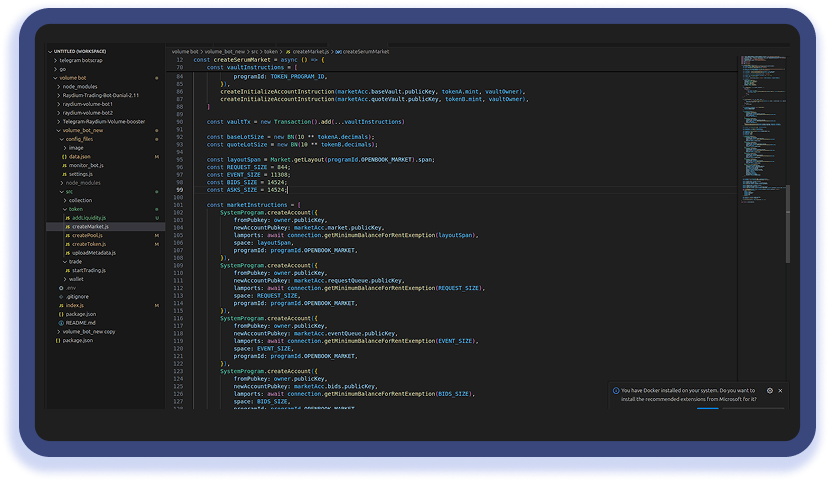Click createSerumMarket symbol in the breadcrumb
Screen dimensions: 829x481
[364, 51]
